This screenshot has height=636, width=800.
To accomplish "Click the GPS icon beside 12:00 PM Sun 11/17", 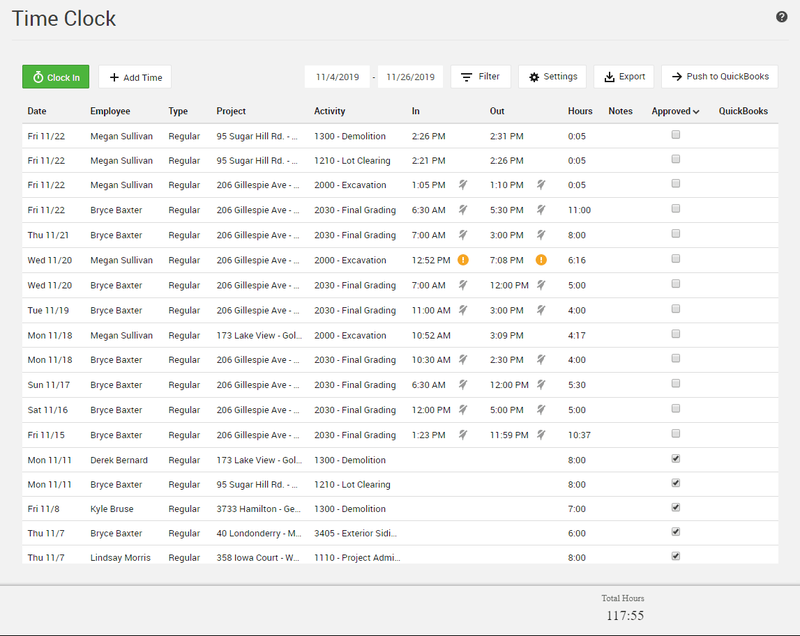I will pos(541,385).
